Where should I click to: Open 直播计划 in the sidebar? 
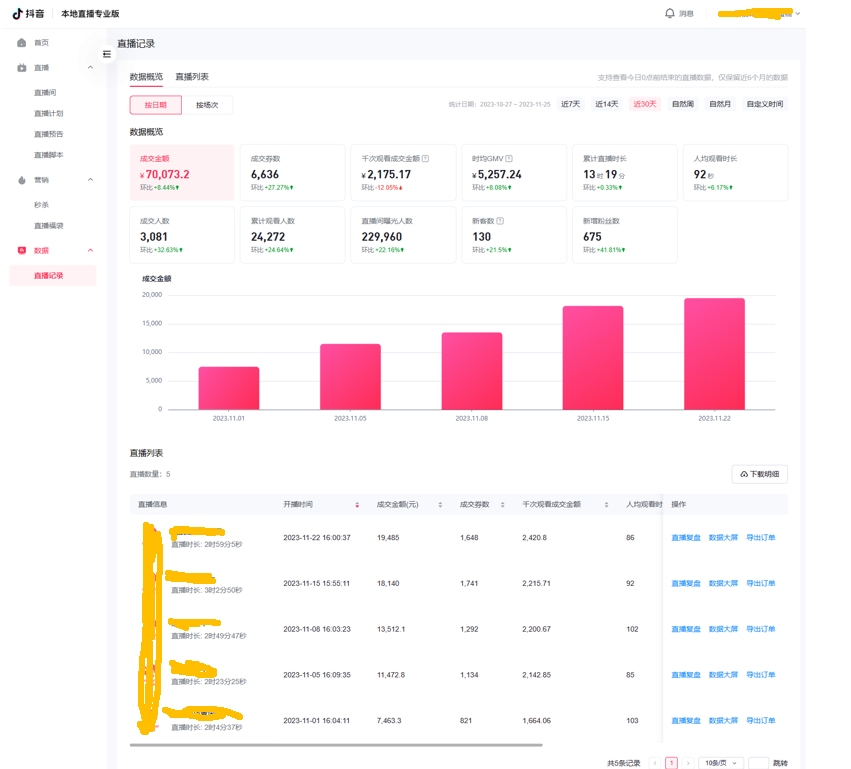click(x=48, y=113)
